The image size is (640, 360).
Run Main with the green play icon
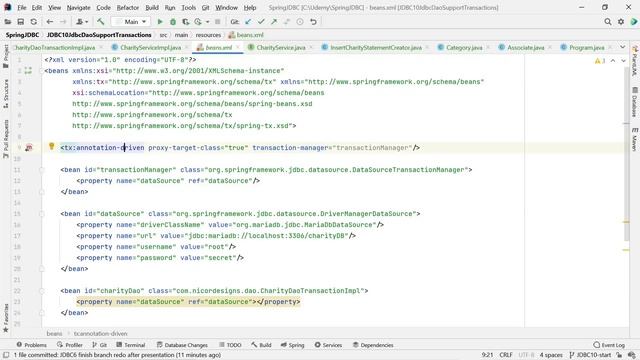tap(160, 22)
